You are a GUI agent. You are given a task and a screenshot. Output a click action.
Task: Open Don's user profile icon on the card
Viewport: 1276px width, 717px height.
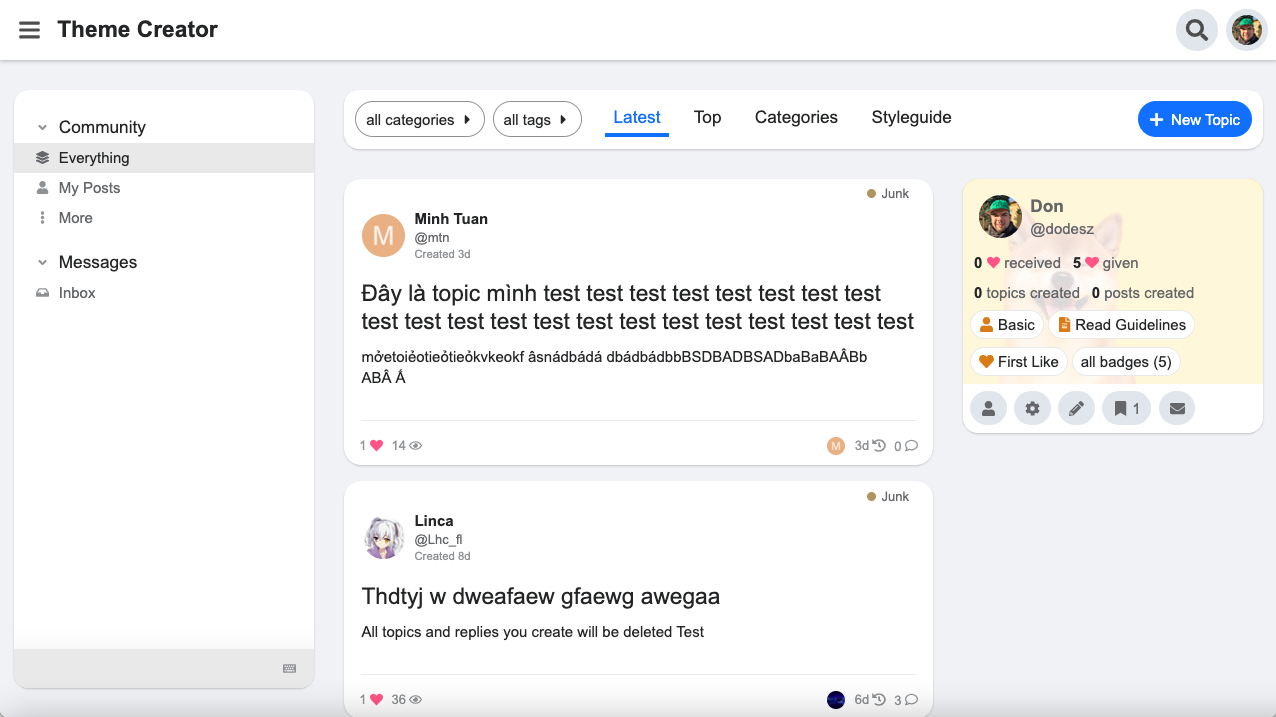click(988, 408)
